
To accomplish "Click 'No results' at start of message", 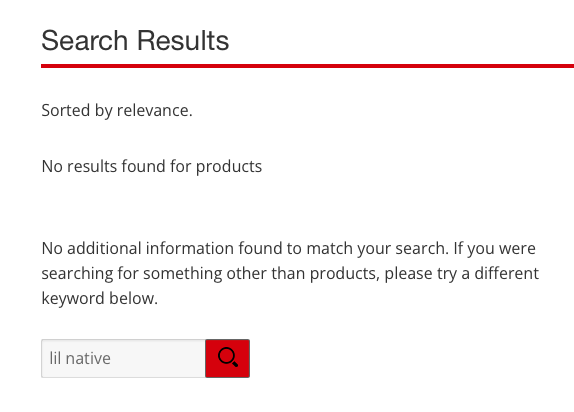I will click(x=79, y=166).
